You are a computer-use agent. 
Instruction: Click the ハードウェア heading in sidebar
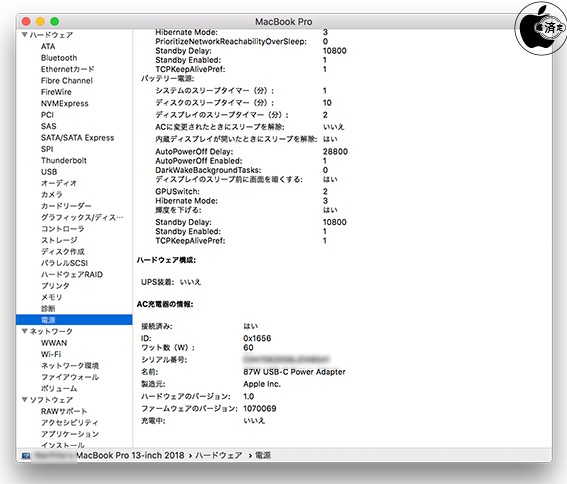(x=51, y=35)
